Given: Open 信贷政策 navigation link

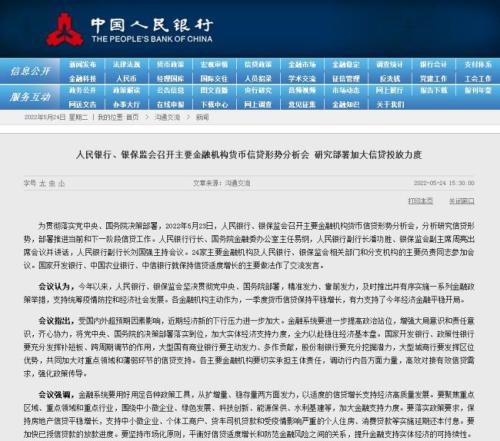Looking at the screenshot, I should [258, 65].
